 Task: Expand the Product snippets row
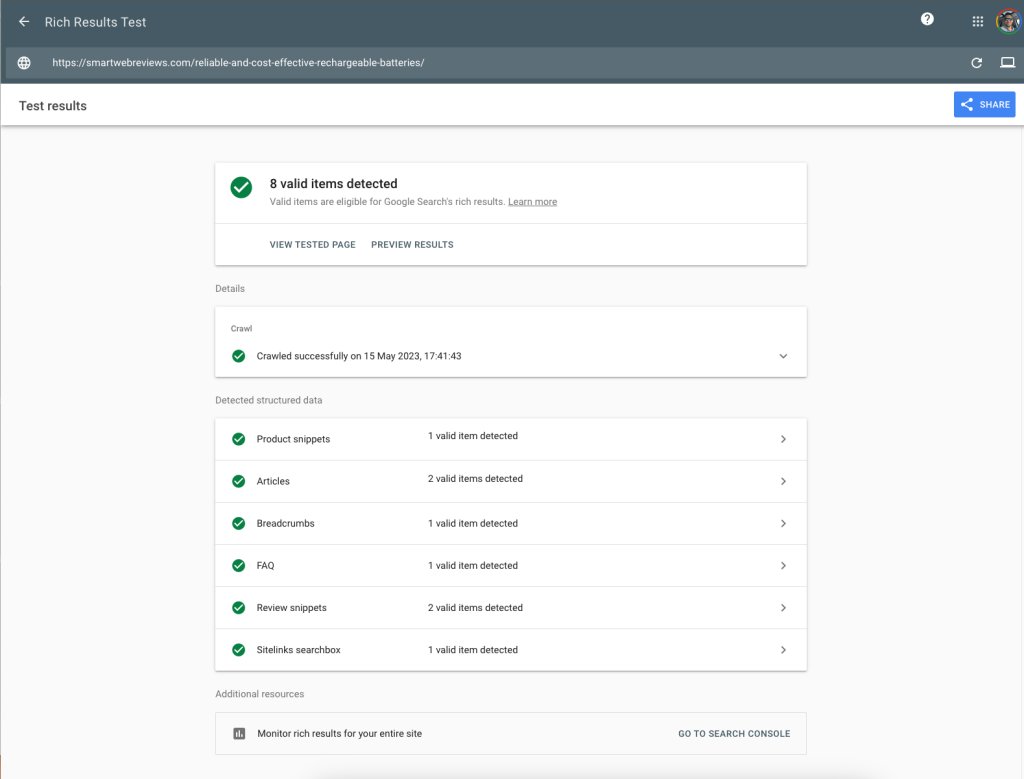pos(783,439)
